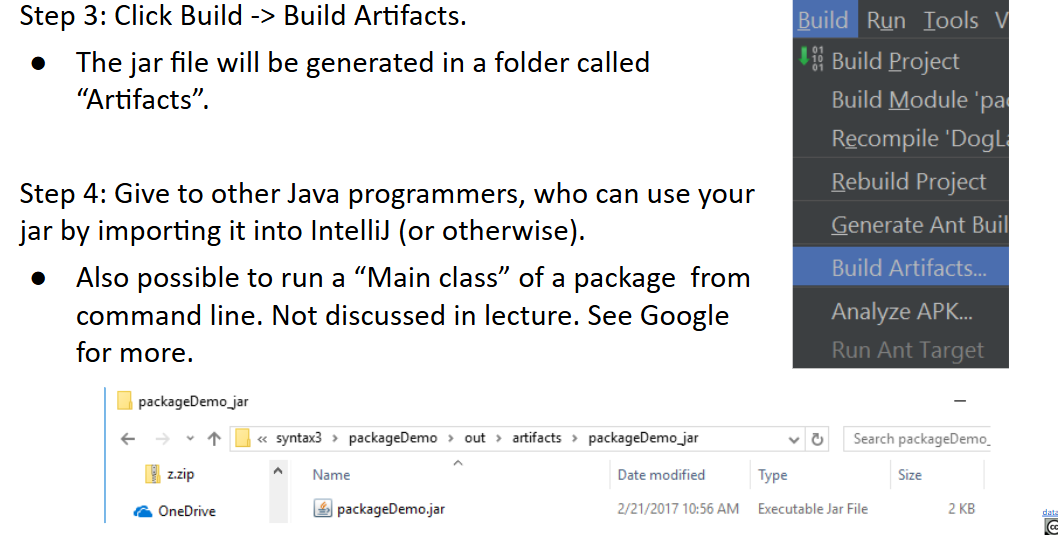This screenshot has height=535, width=1058.
Task: Click the Search packageDemo field
Action: point(916,439)
